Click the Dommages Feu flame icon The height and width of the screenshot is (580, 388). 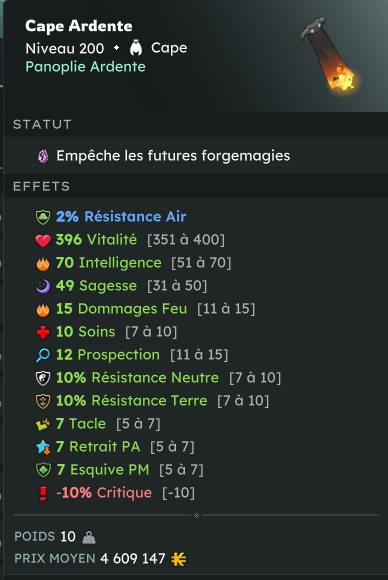click(x=43, y=309)
